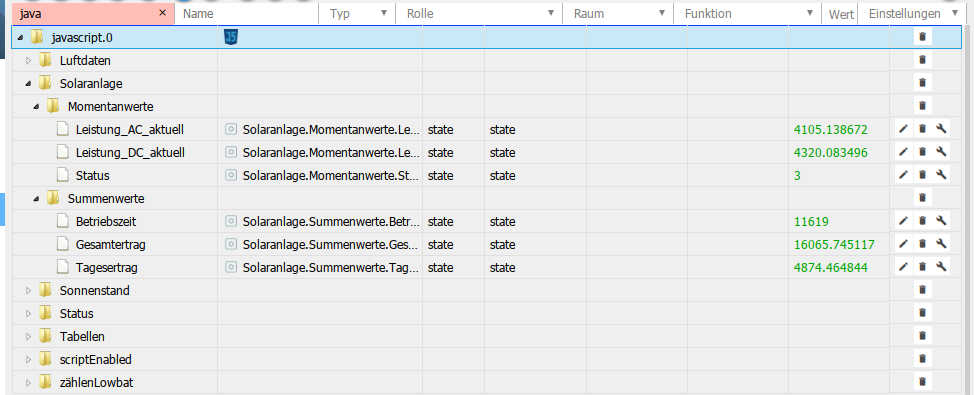This screenshot has height=395, width=974.
Task: Click the JS icon on javascript.0 row
Action: pos(231,37)
